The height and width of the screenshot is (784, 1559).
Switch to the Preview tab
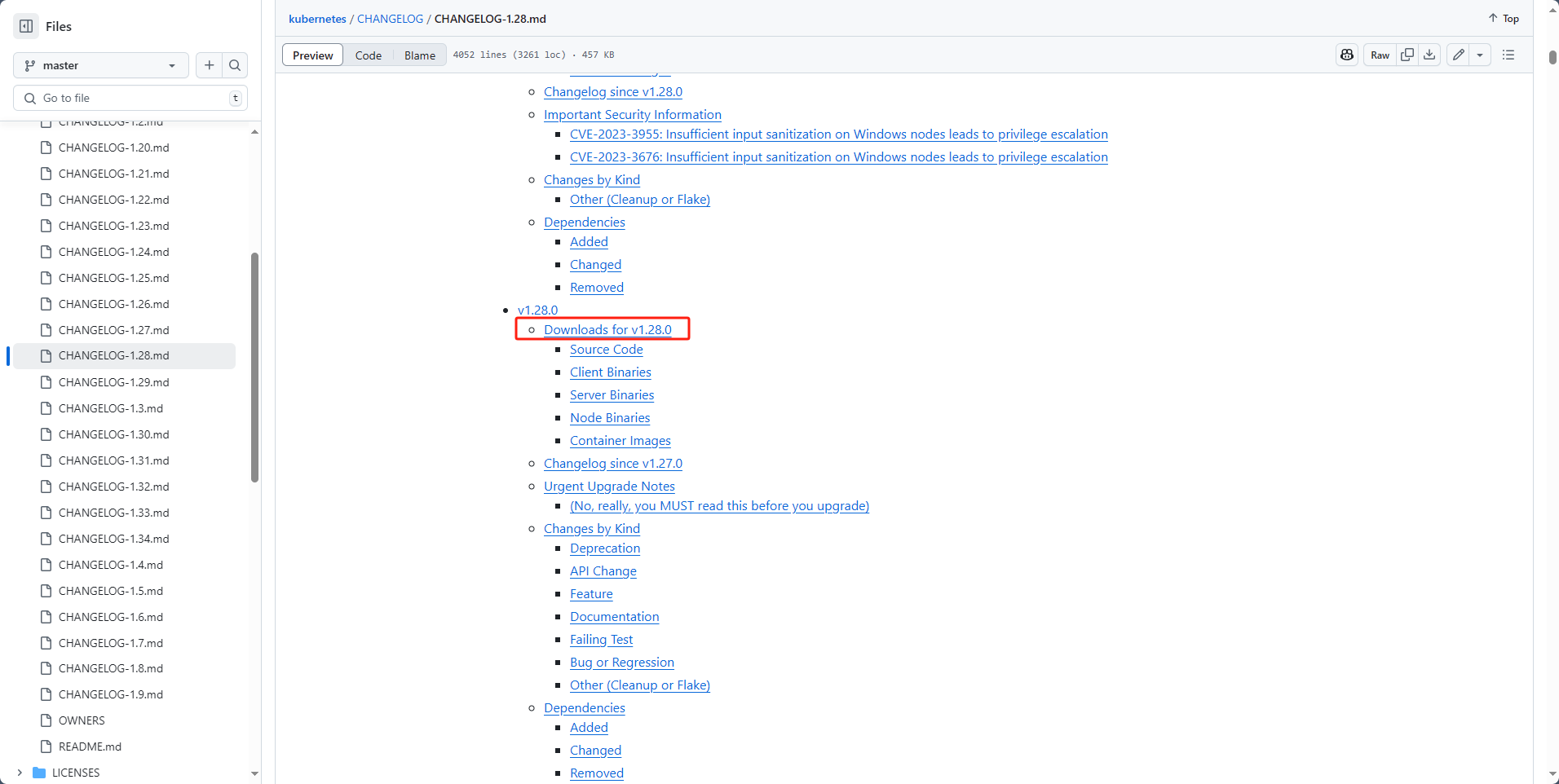coord(313,55)
